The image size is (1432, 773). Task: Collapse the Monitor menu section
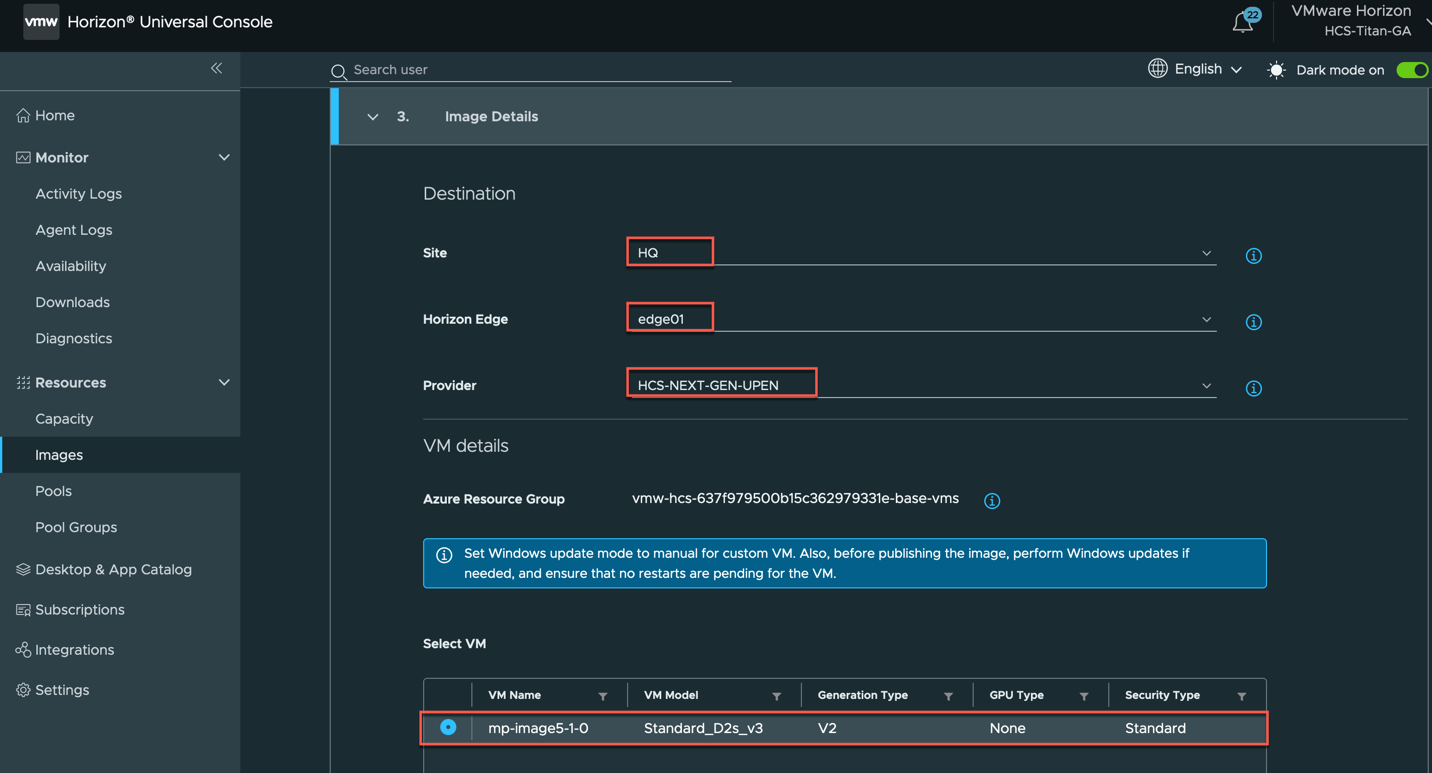click(x=224, y=158)
